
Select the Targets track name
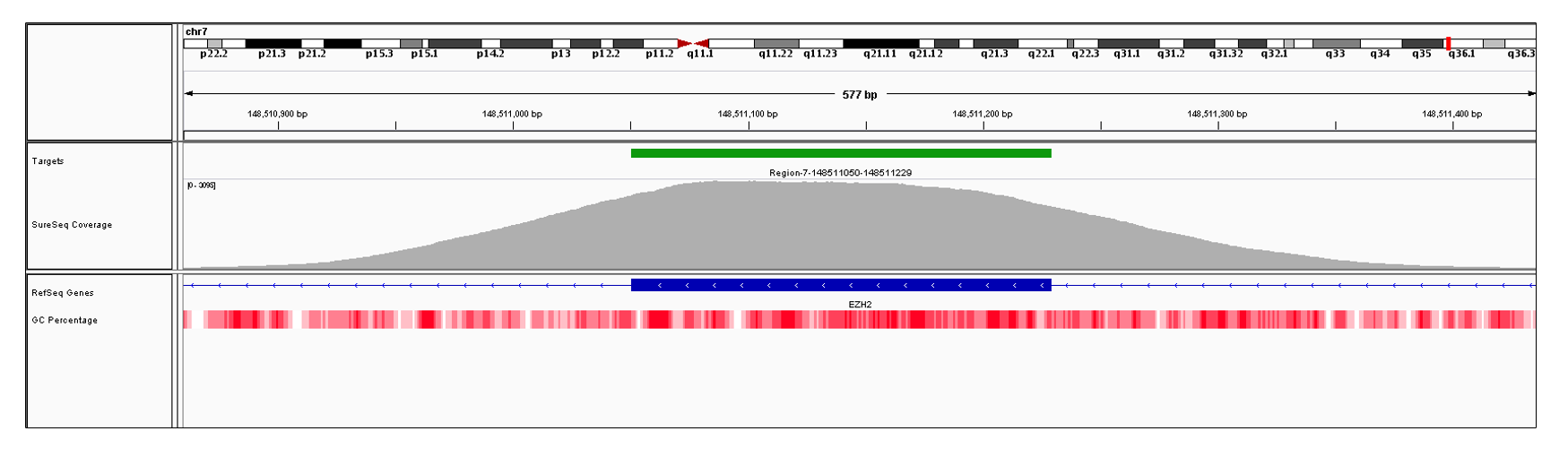tap(48, 161)
